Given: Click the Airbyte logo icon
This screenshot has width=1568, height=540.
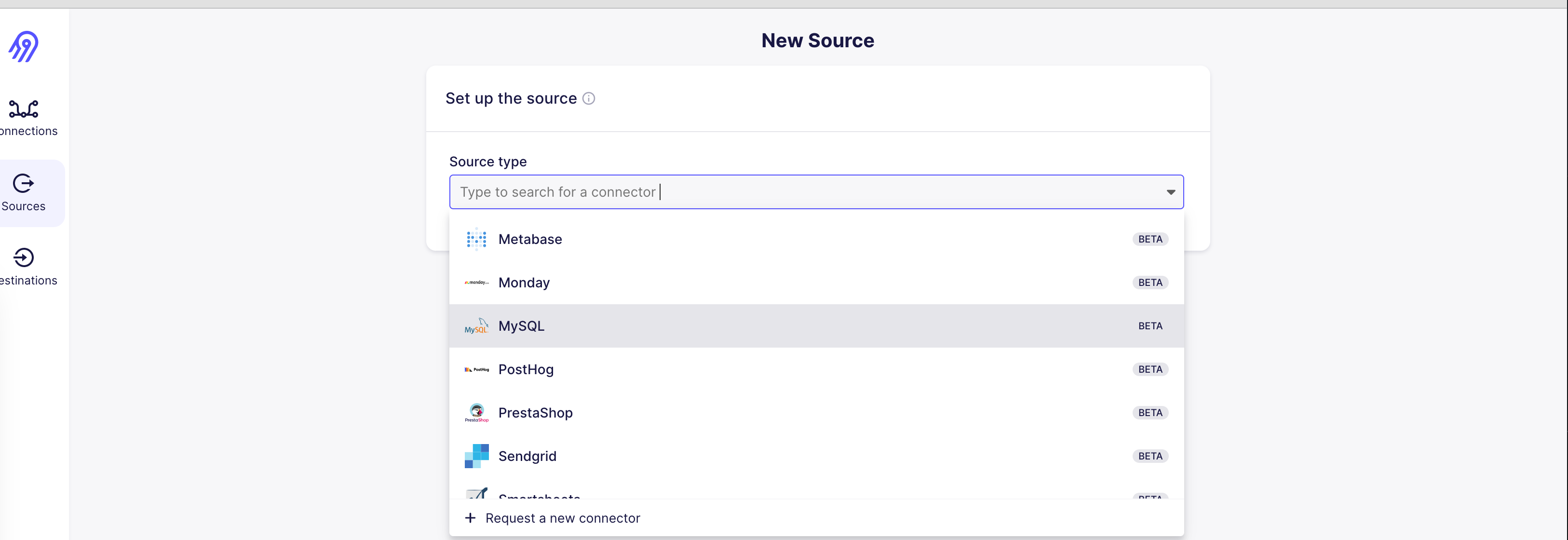Looking at the screenshot, I should (23, 47).
